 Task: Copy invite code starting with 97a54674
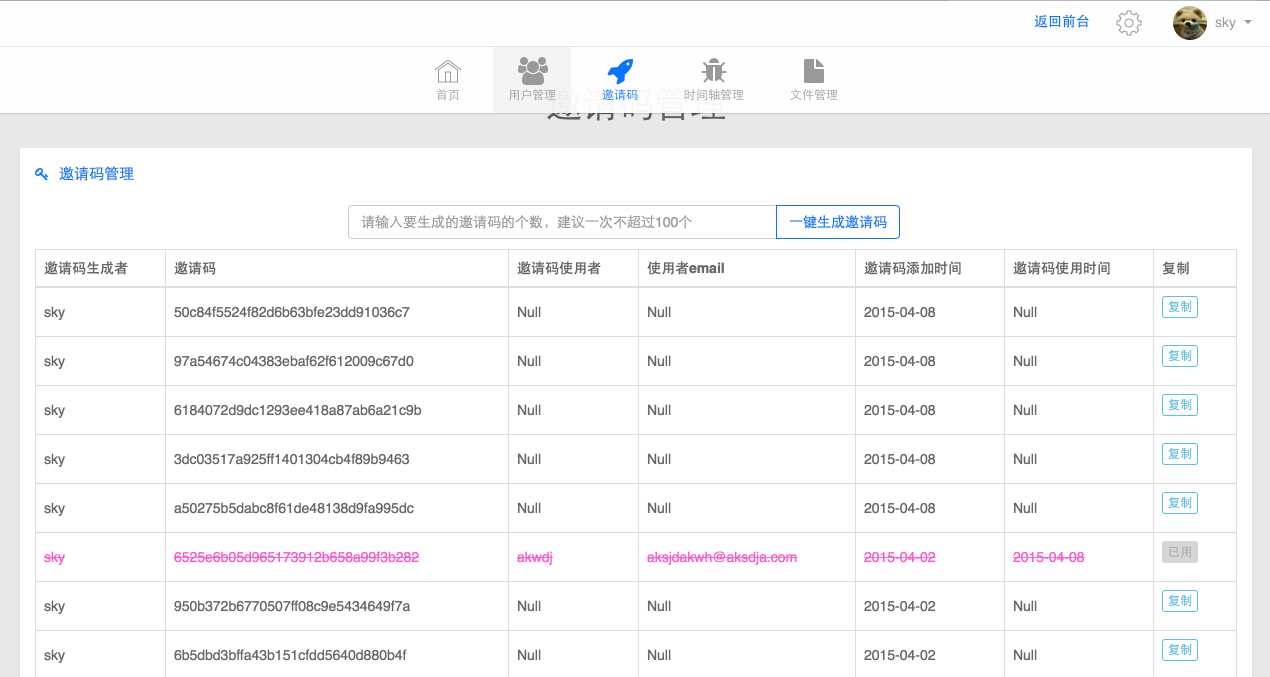[1180, 356]
